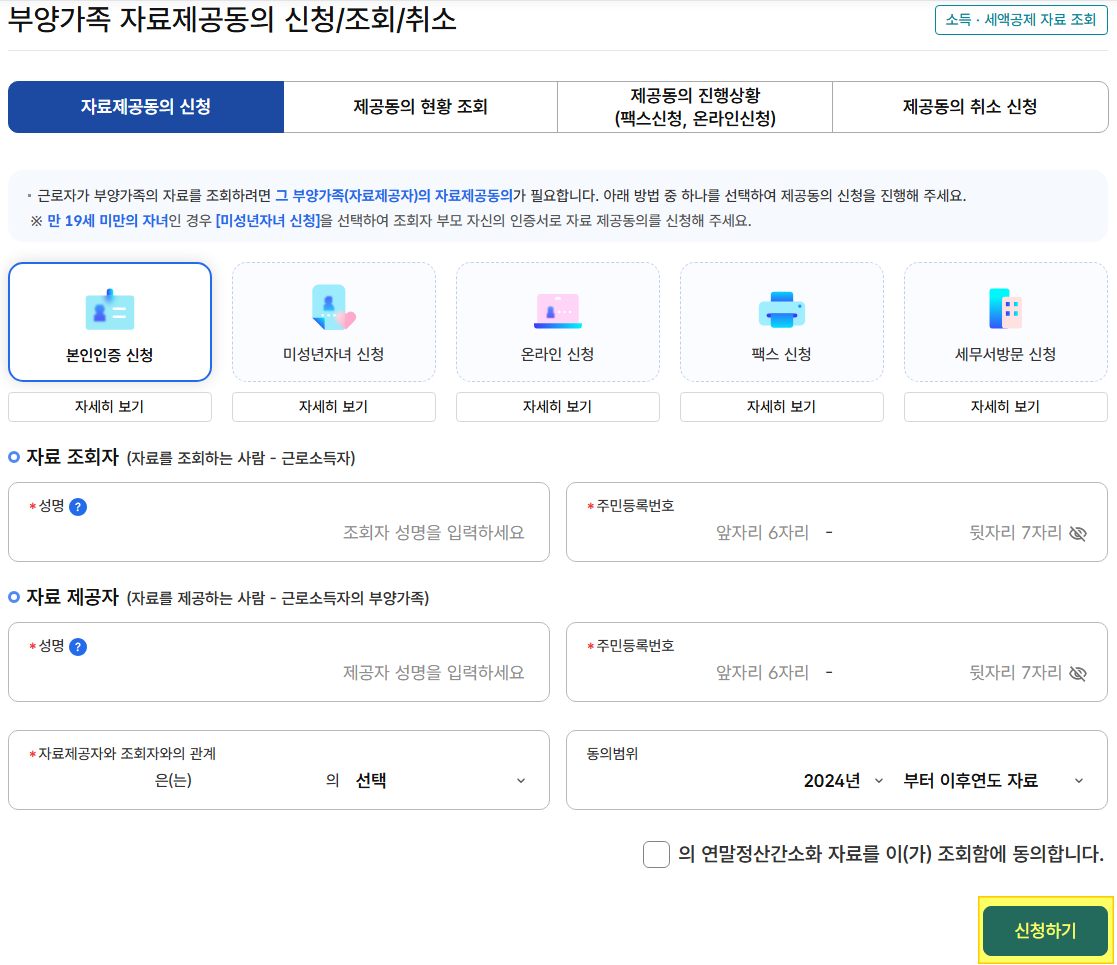The width and height of the screenshot is (1117, 965).
Task: Click 자세히 보기 under 미성년자녀 신청
Action: (333, 407)
